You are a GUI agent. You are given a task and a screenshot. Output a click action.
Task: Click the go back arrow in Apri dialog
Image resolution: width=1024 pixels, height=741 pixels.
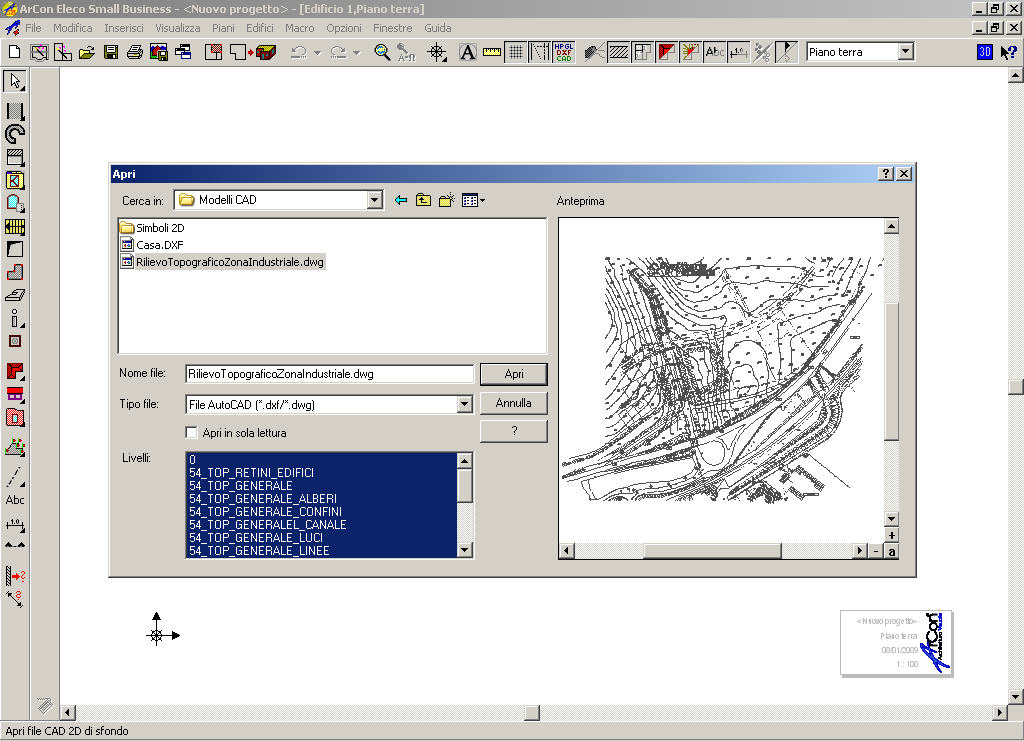[x=401, y=200]
